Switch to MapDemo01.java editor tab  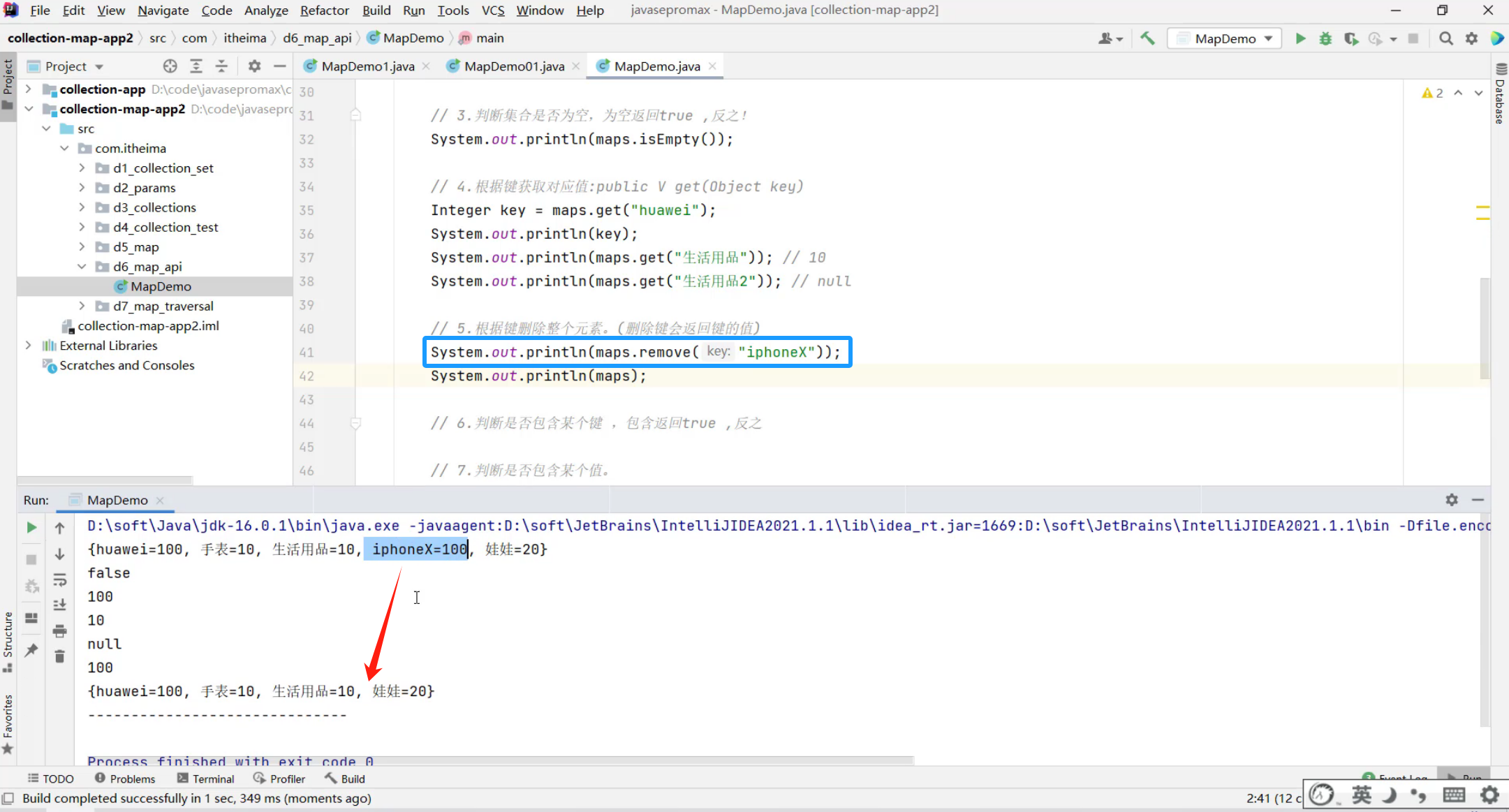coord(513,66)
